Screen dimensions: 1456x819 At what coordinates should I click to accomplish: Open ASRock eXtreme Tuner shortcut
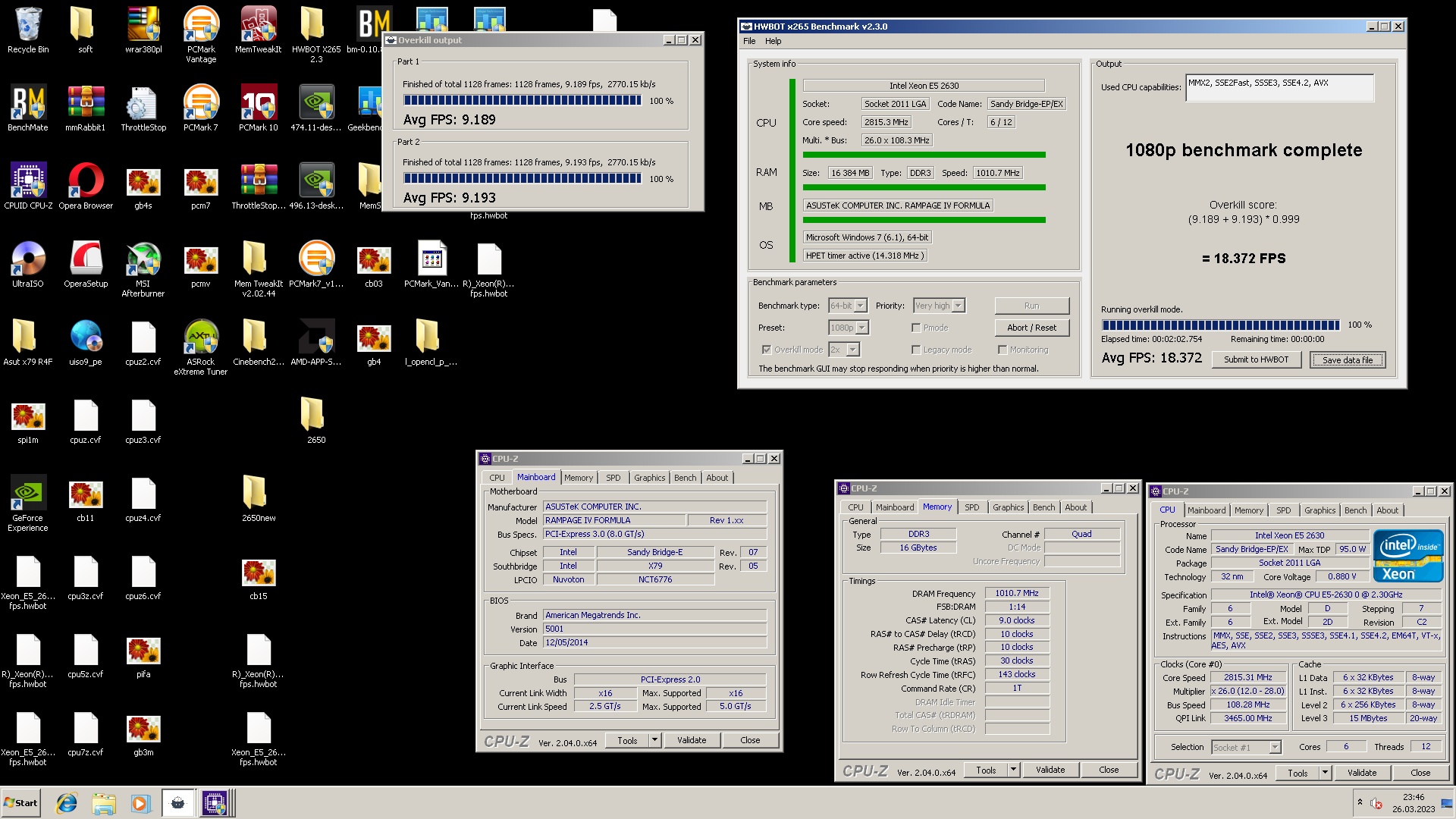pyautogui.click(x=201, y=347)
